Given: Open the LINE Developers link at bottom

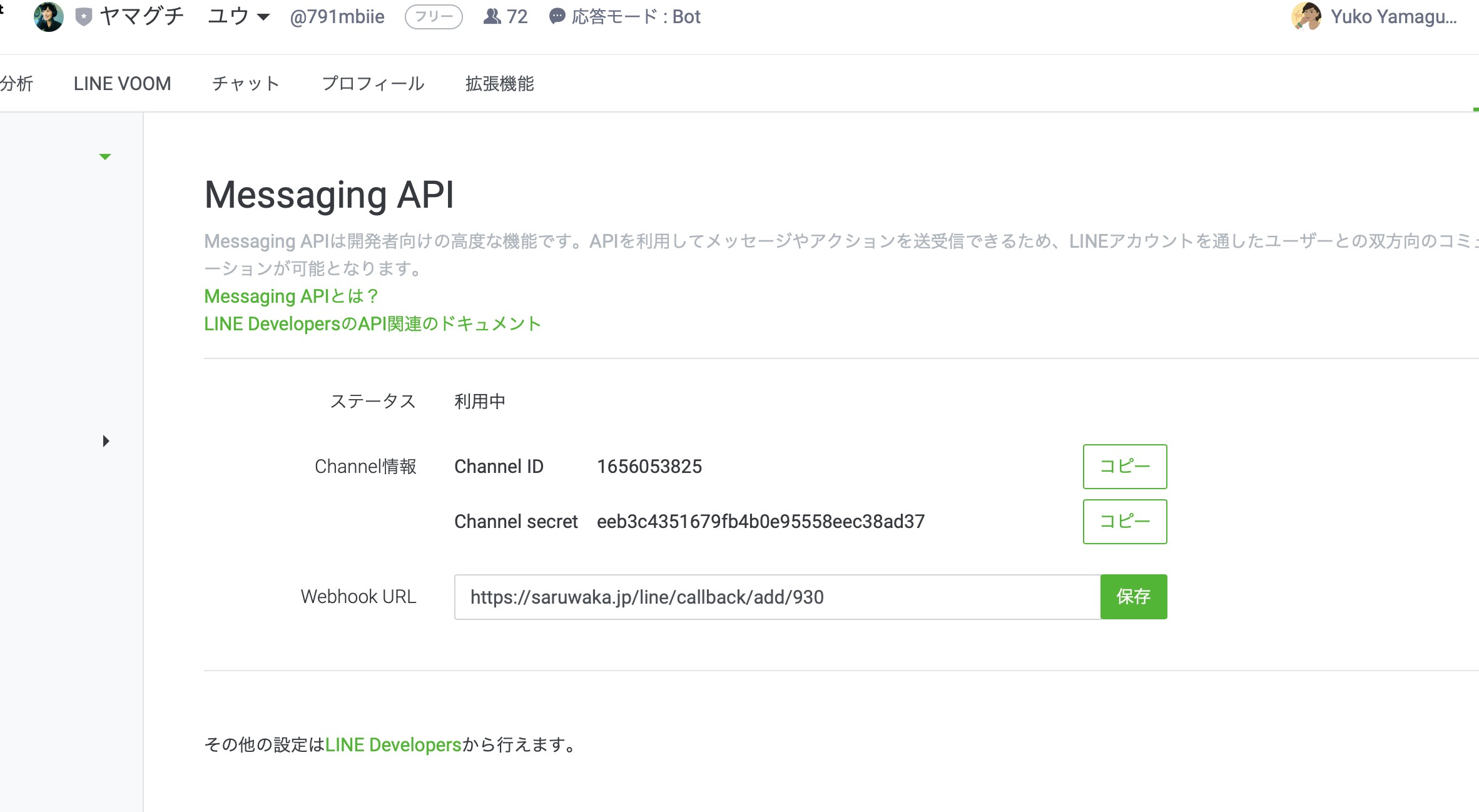Looking at the screenshot, I should tap(394, 744).
